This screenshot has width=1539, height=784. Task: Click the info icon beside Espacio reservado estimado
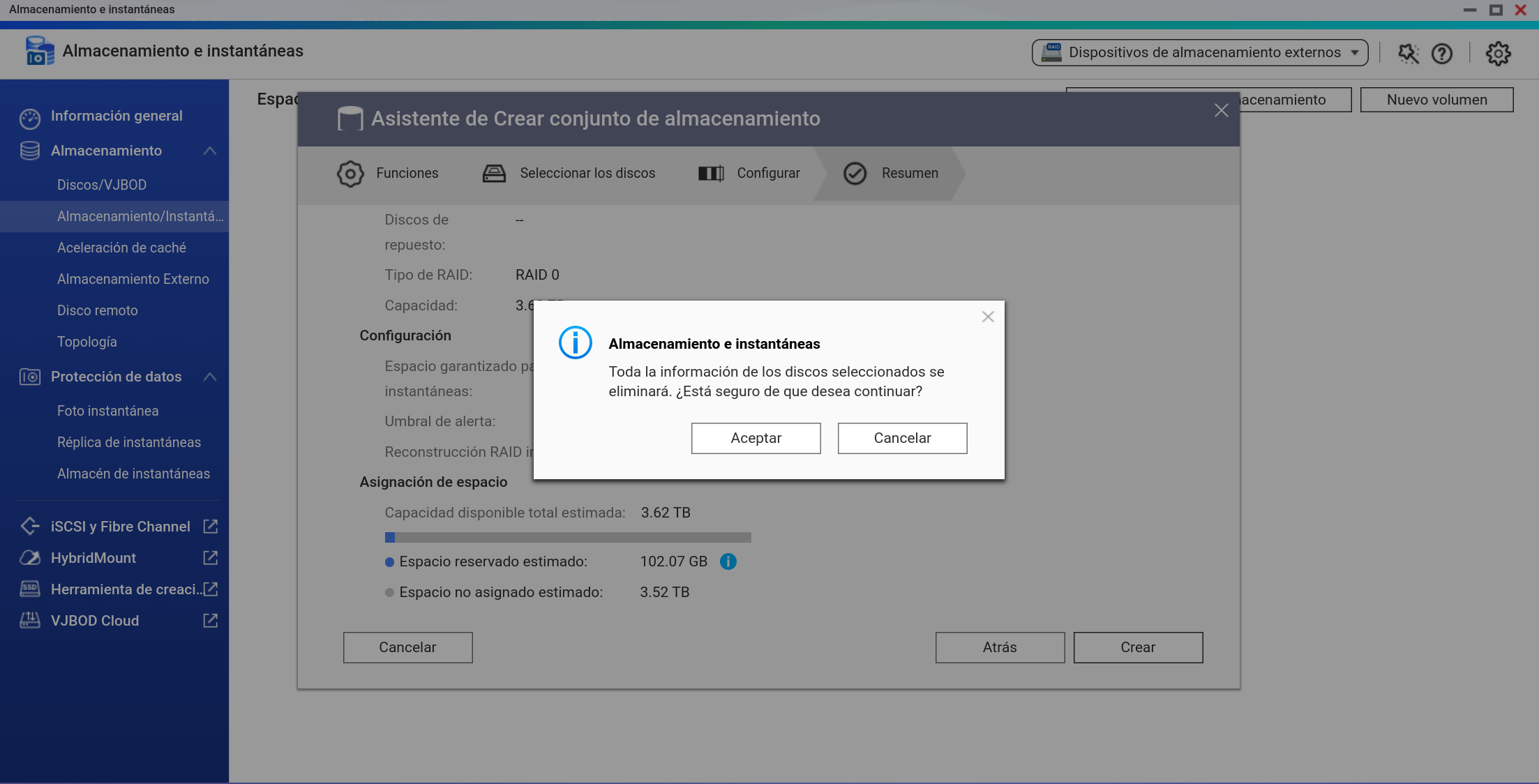pos(728,561)
